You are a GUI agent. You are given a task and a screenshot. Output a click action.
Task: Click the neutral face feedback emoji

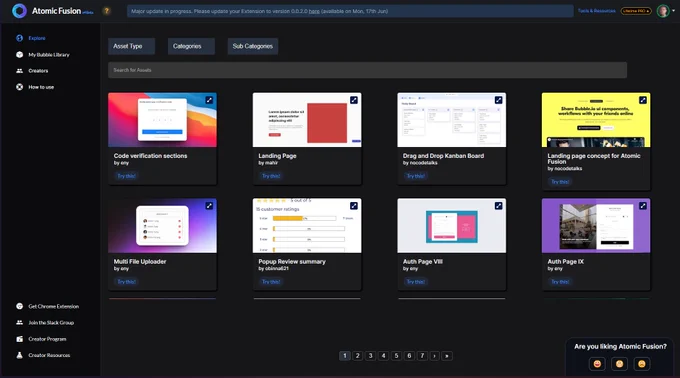(619, 364)
